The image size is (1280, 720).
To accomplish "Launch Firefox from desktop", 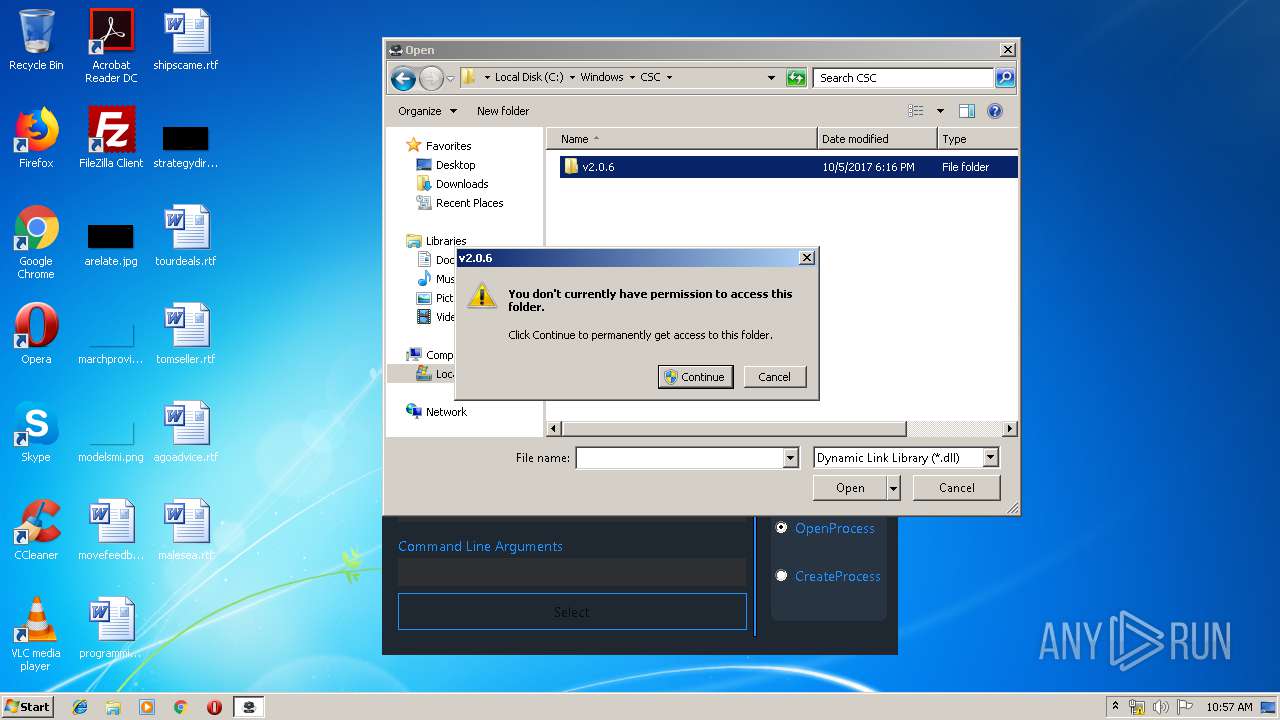I will pos(36,138).
